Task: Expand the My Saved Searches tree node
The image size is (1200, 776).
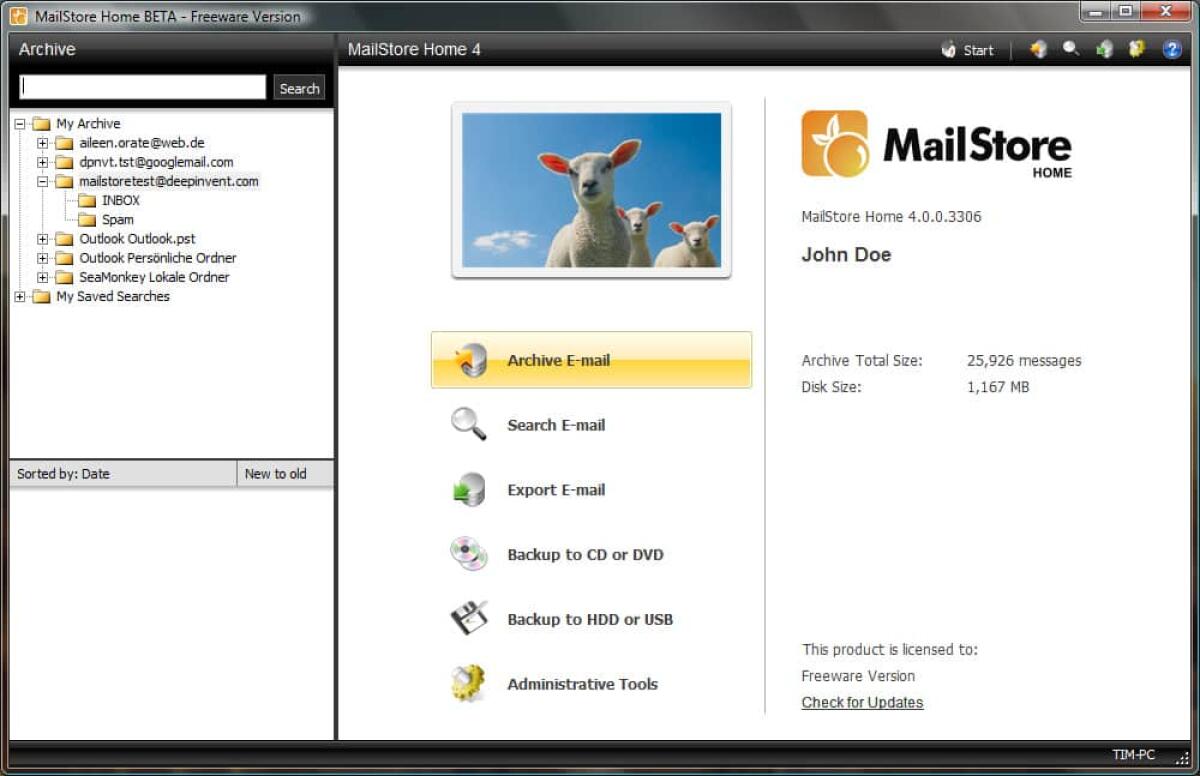Action: (19, 296)
